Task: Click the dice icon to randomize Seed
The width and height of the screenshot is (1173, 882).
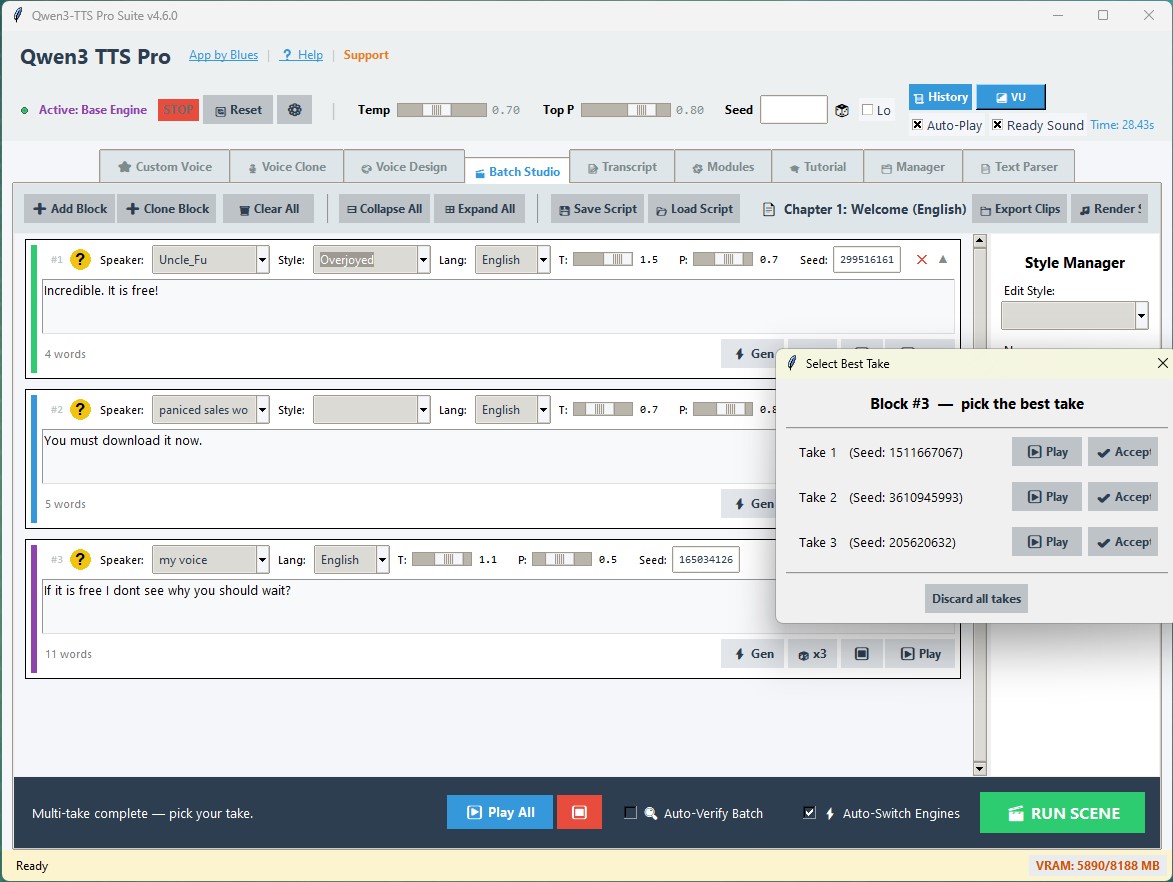Action: [842, 110]
